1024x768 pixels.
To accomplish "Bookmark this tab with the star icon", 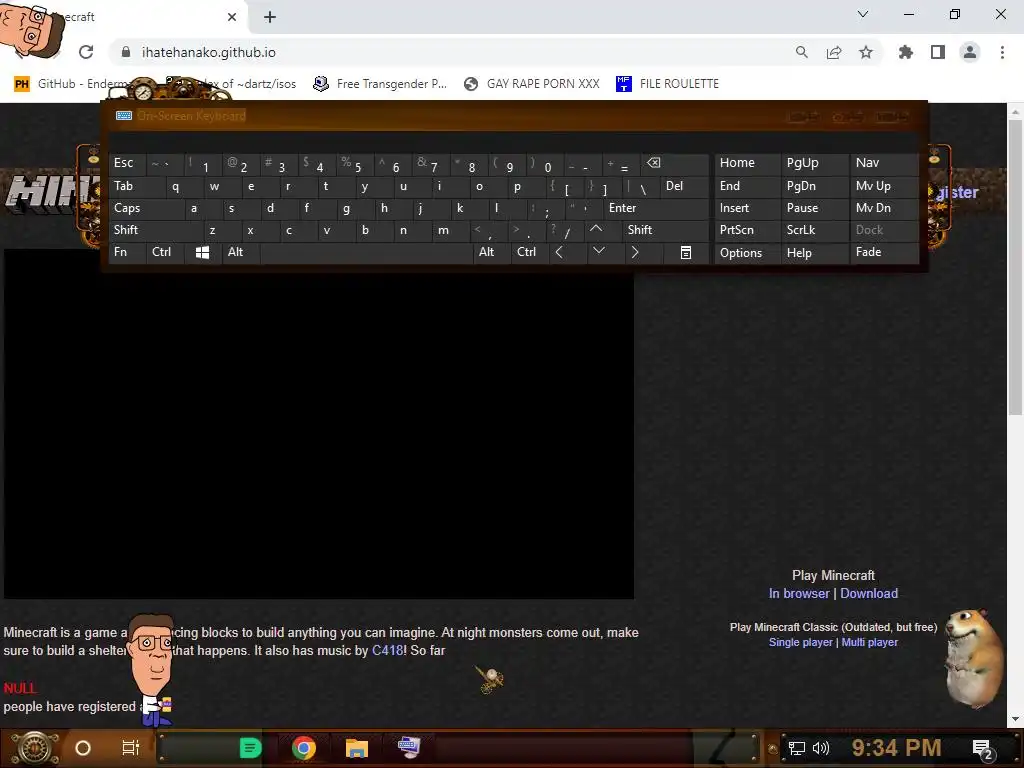I will point(866,52).
